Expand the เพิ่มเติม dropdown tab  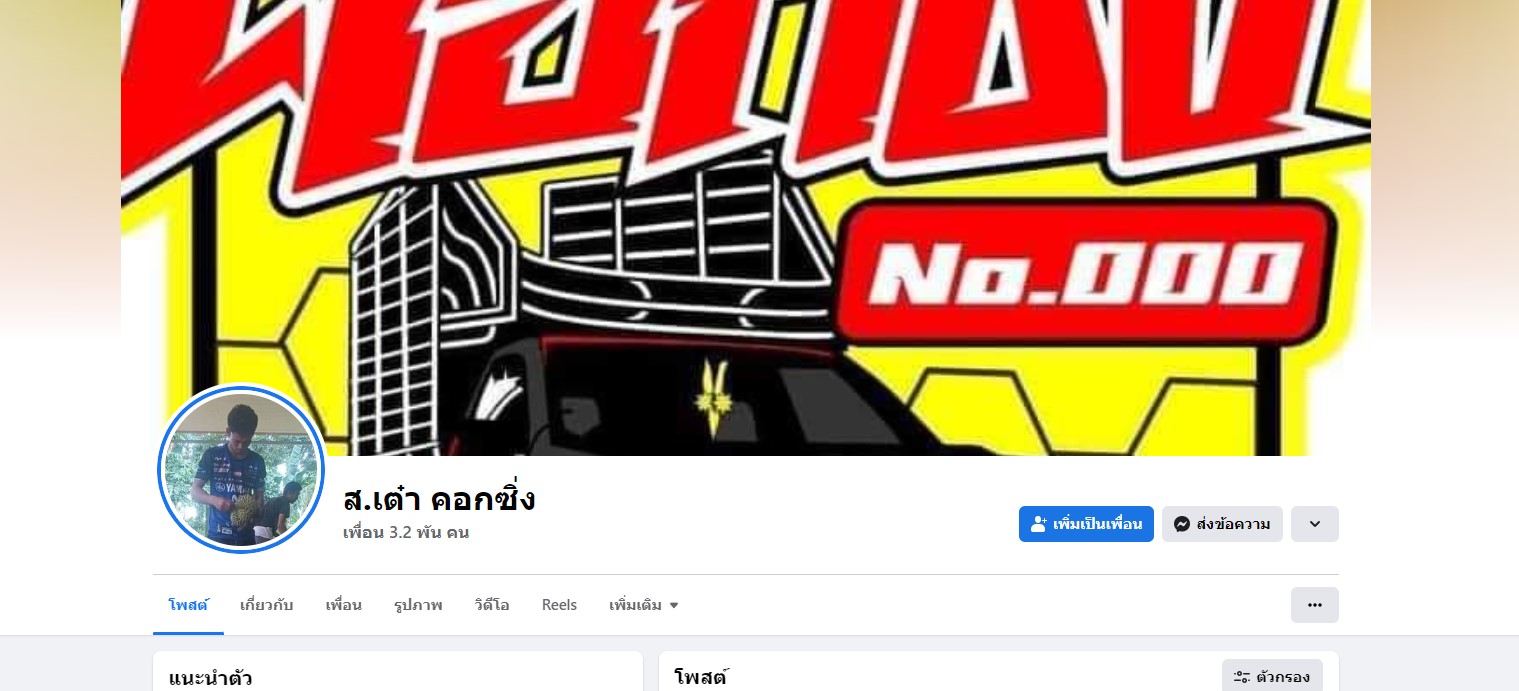[x=644, y=605]
